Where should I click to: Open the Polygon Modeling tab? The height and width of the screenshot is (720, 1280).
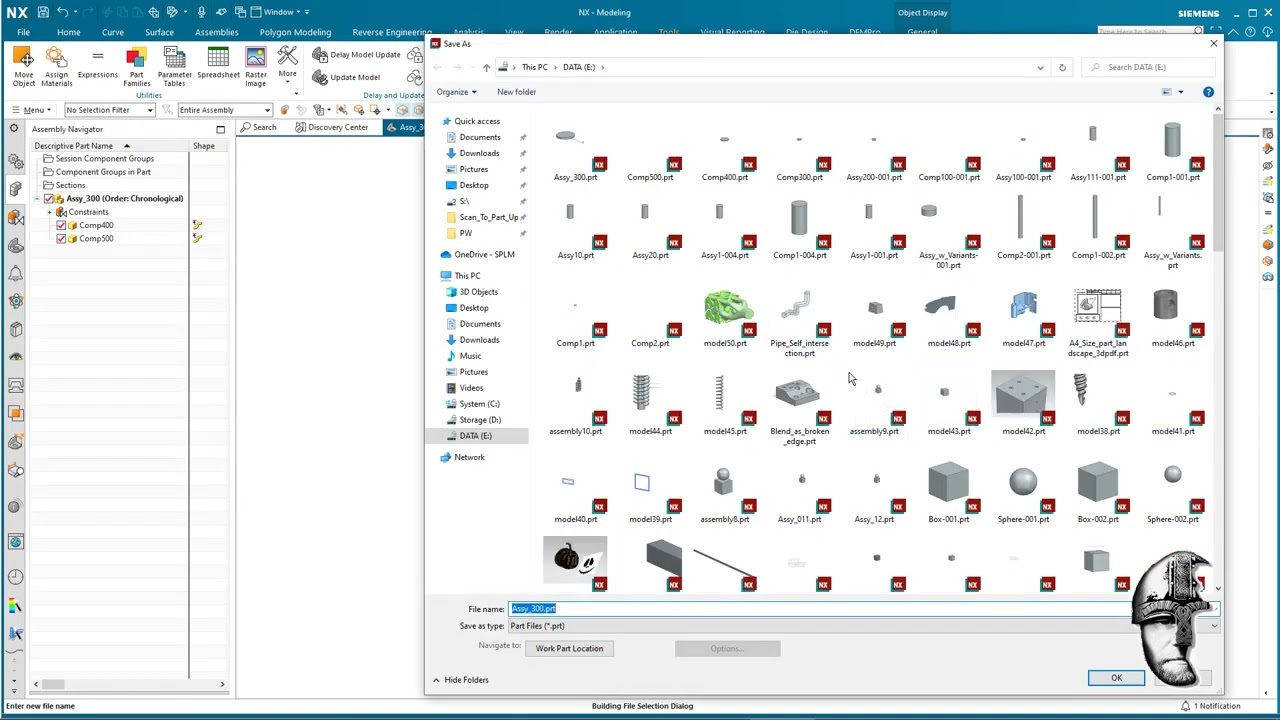tap(295, 32)
